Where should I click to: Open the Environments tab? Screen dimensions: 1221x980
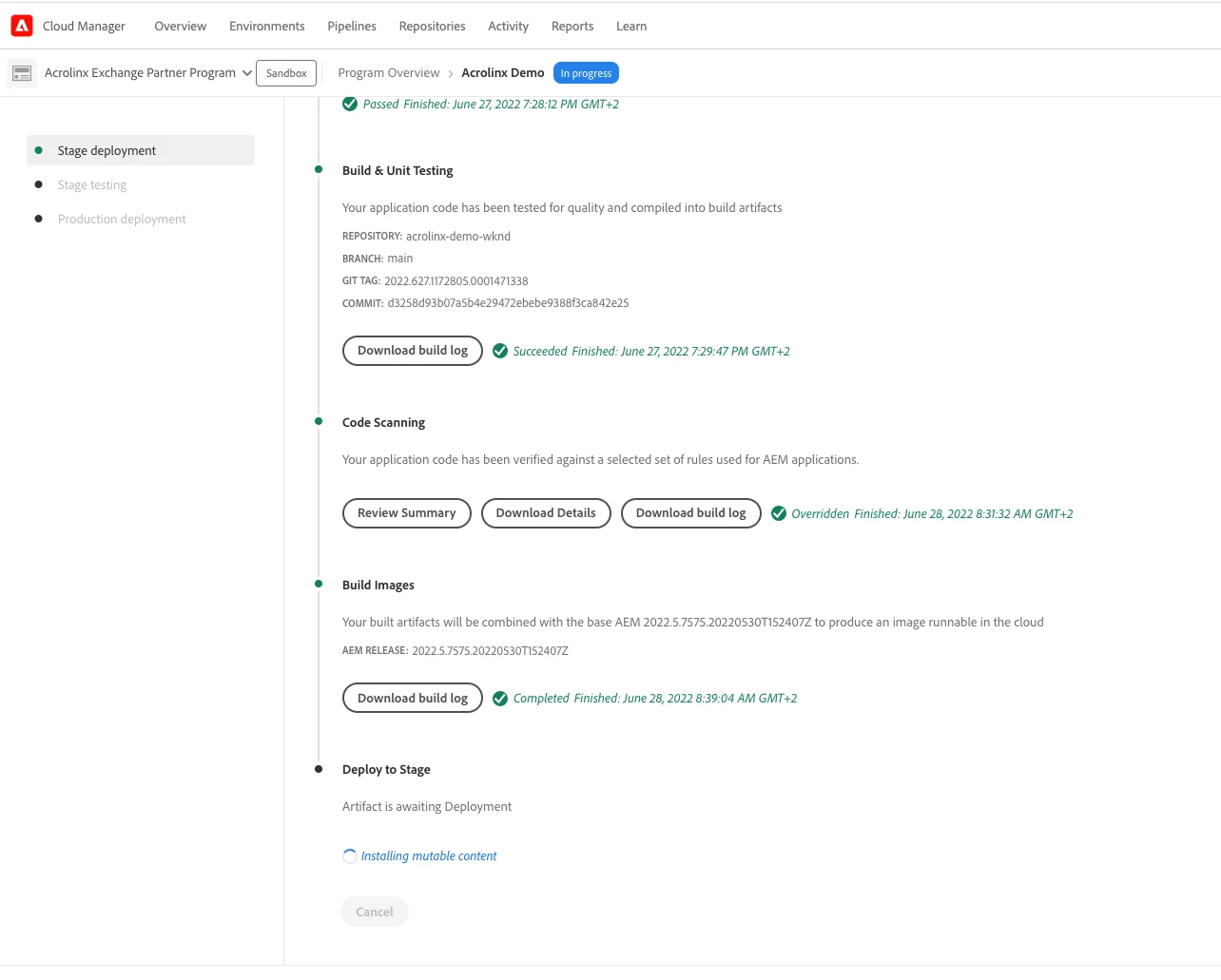click(x=267, y=27)
